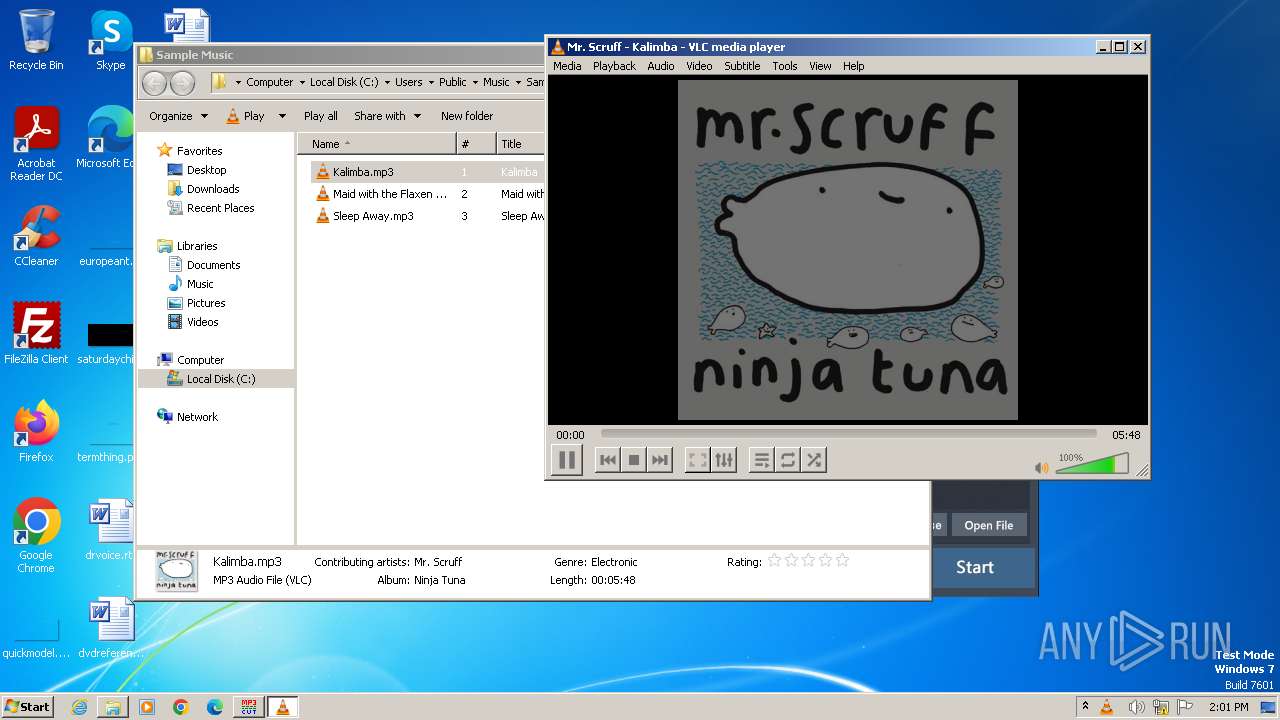Image resolution: width=1280 pixels, height=720 pixels.
Task: Pause playback in VLC
Action: pos(567,460)
